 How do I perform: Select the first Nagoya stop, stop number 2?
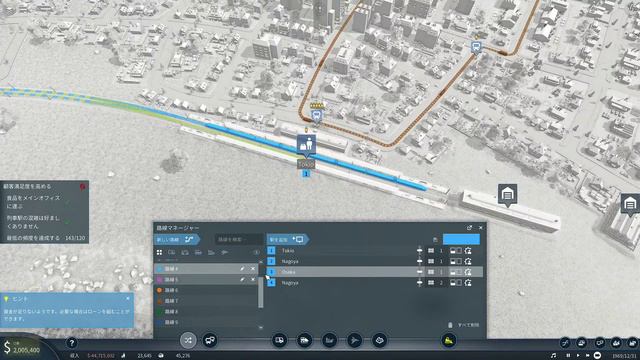pos(375,261)
